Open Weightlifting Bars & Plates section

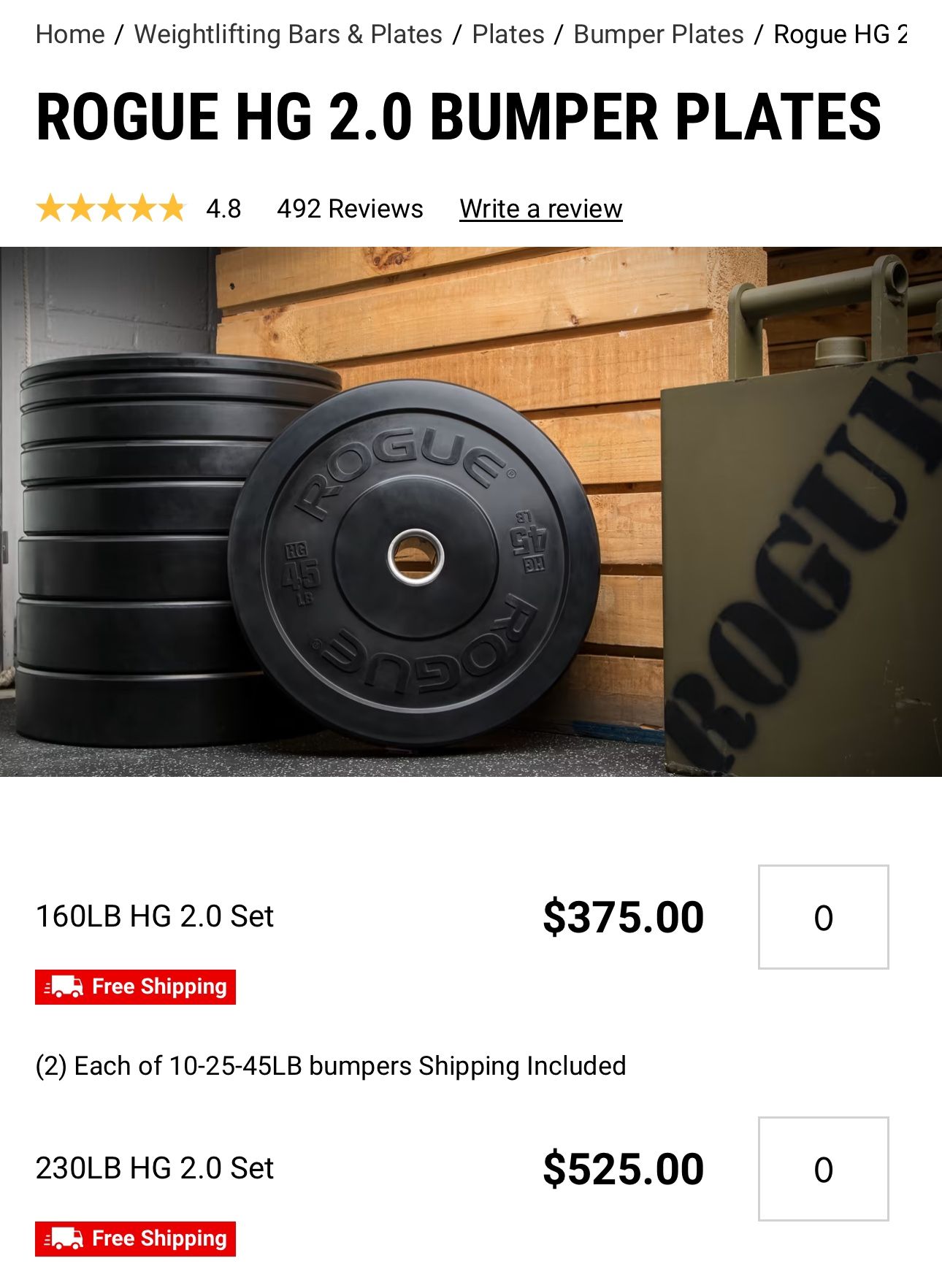pyautogui.click(x=287, y=34)
